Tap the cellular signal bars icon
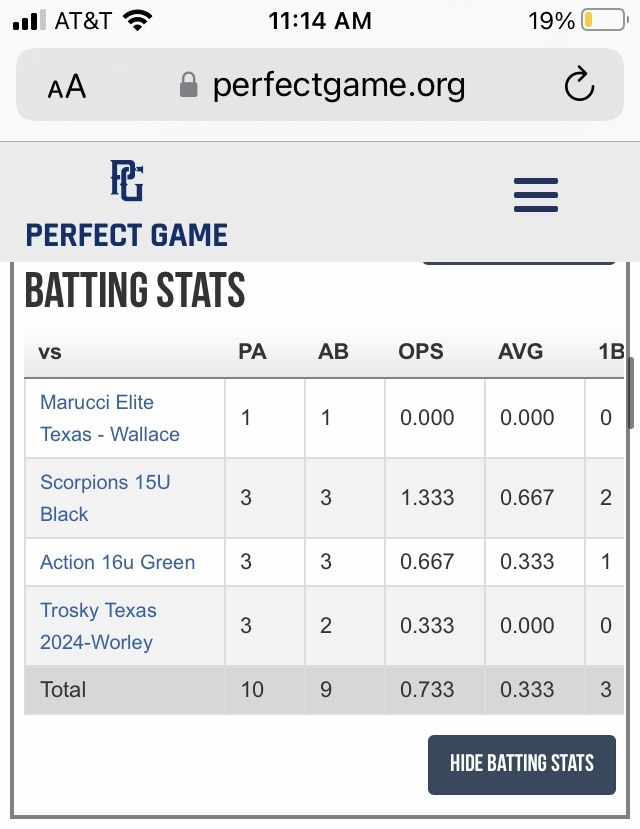Viewport: 640px width, 829px height. [x=29, y=21]
